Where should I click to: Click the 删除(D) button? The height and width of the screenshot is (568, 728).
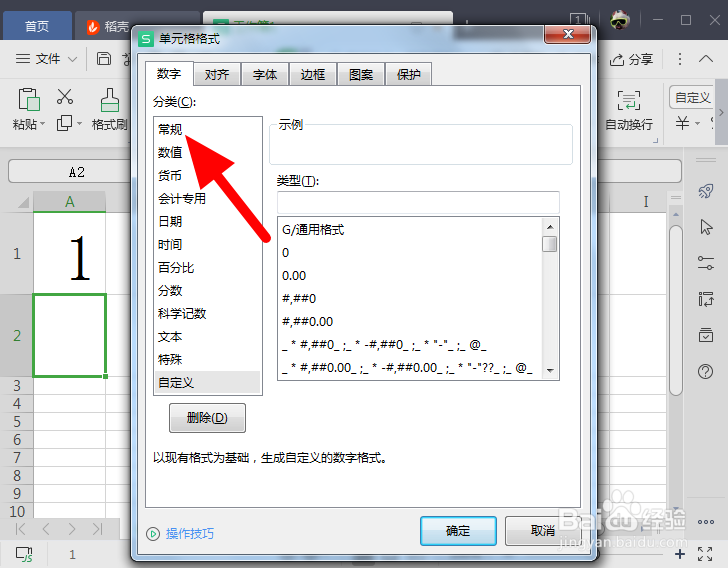[207, 418]
